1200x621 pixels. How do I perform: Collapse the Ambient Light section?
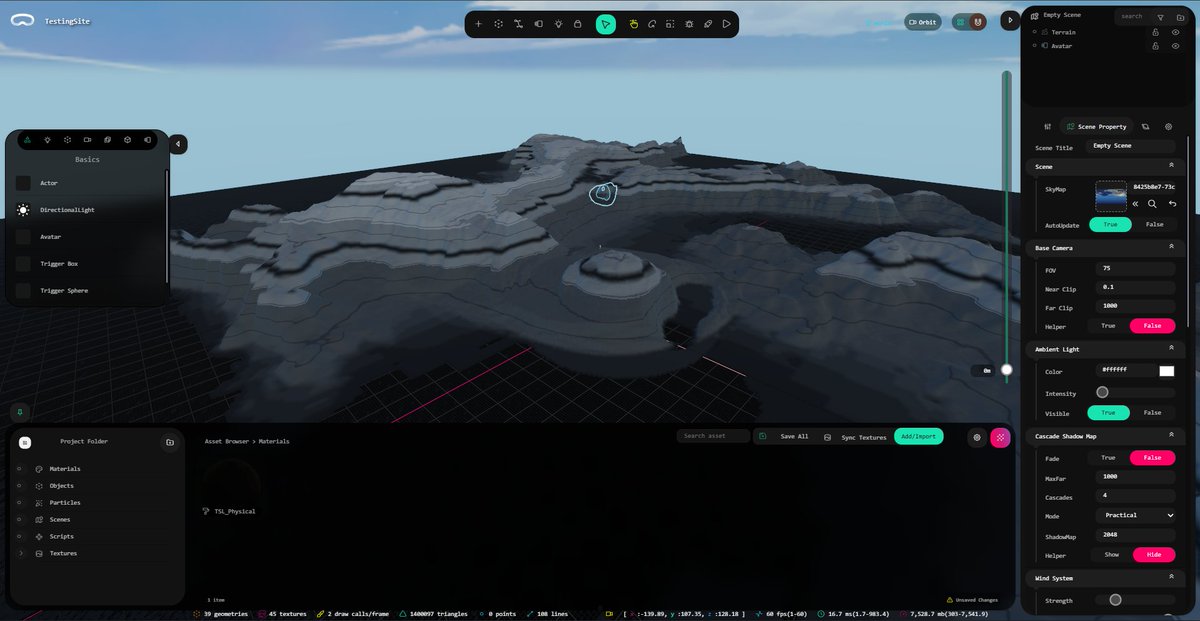[x=1171, y=349]
